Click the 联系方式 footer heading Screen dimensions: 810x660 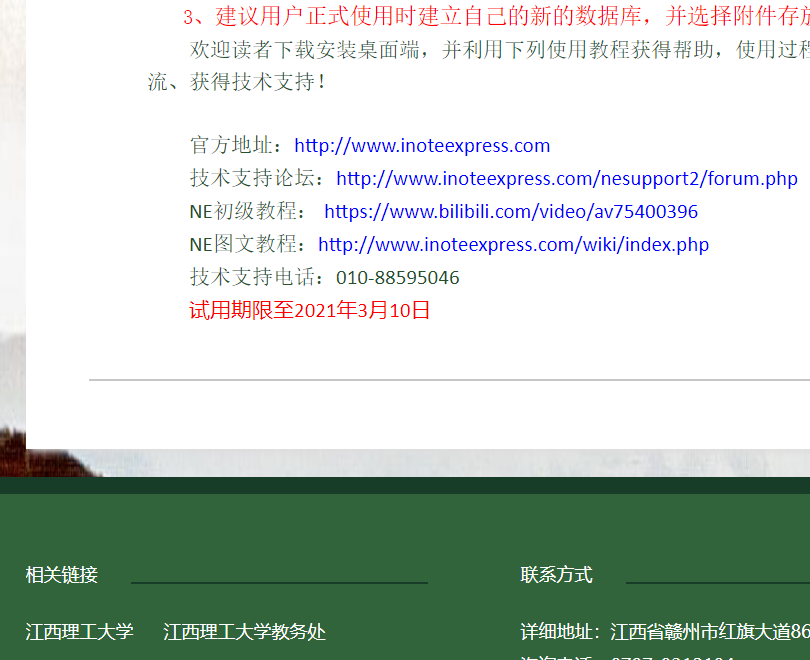[x=556, y=575]
